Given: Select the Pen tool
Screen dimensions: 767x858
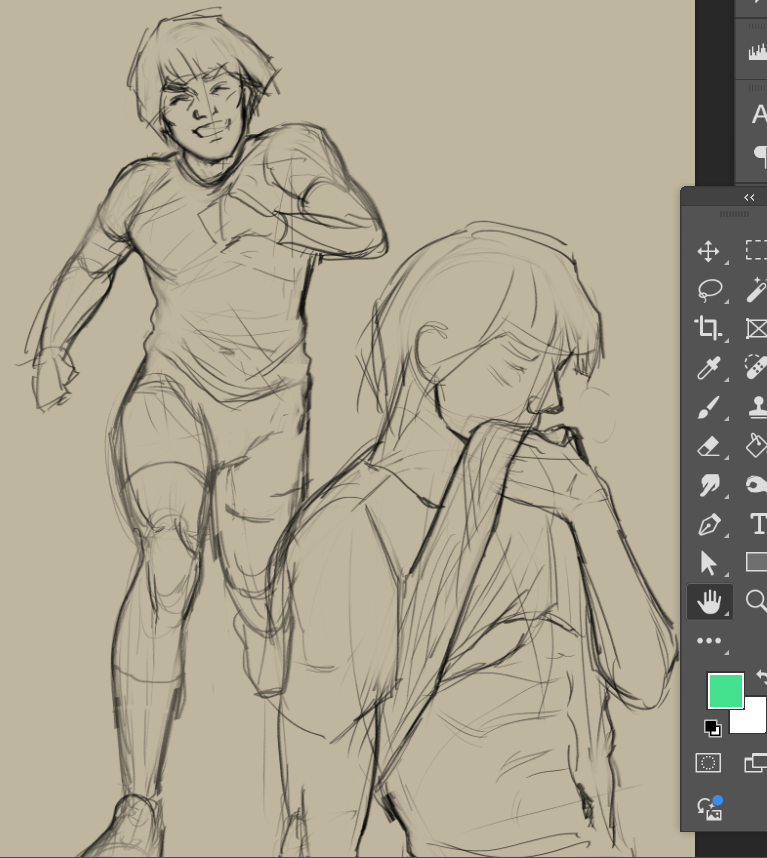Looking at the screenshot, I should pos(708,525).
